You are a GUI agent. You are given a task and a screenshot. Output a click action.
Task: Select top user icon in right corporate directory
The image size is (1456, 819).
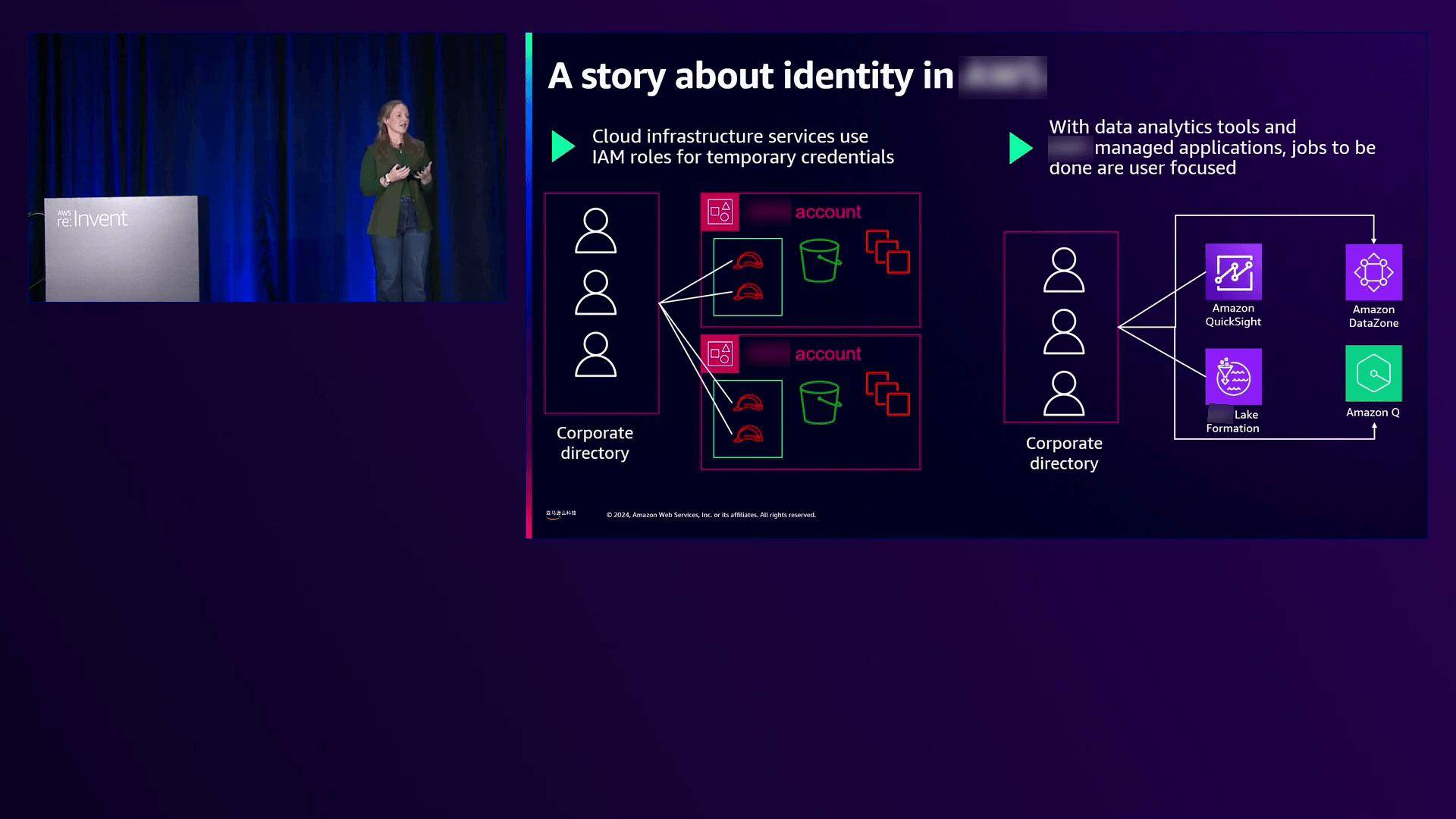coord(1064,270)
